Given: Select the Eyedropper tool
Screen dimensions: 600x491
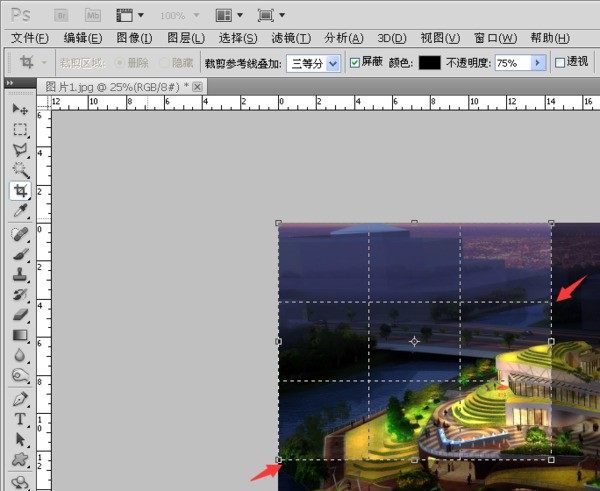Looking at the screenshot, I should [x=20, y=212].
